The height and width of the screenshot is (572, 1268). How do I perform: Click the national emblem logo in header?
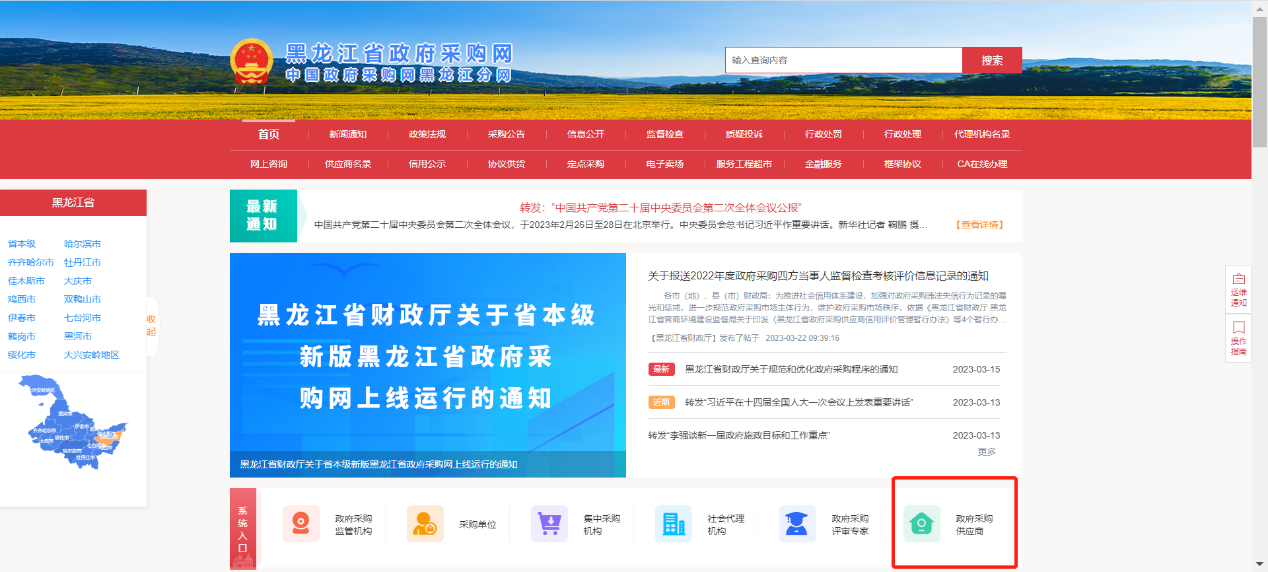[251, 64]
